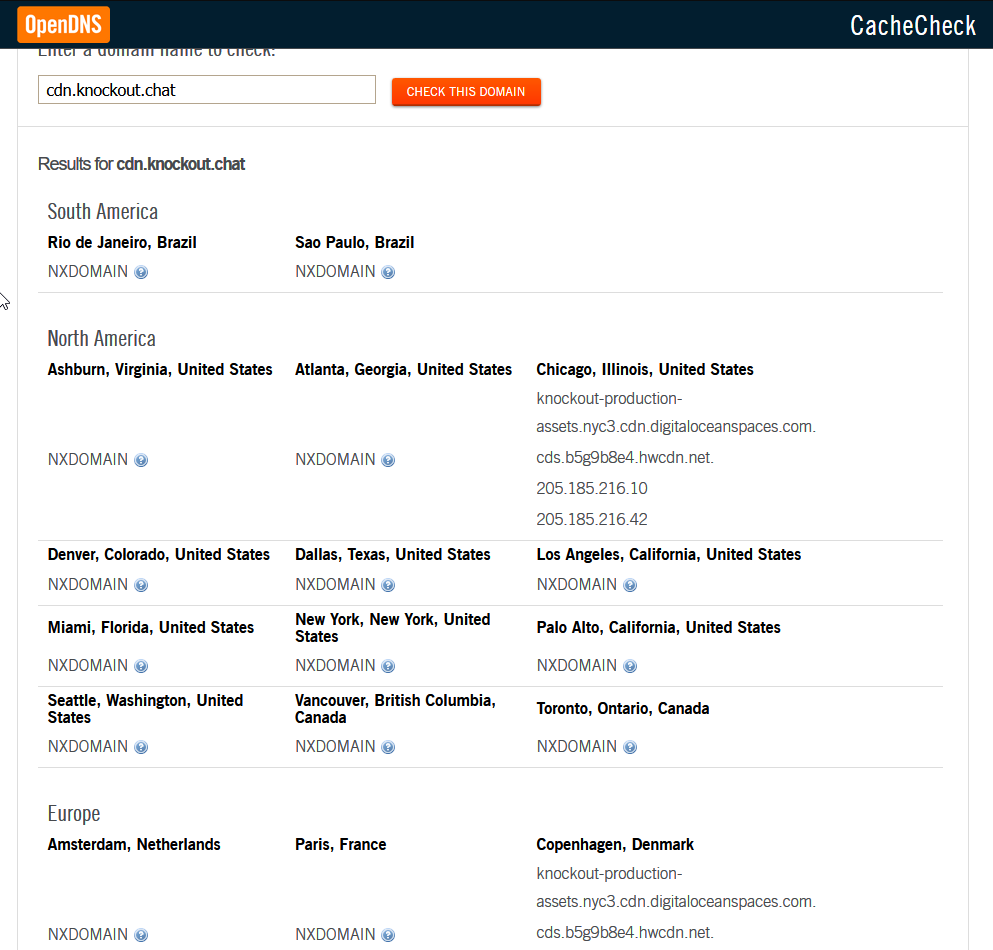Click Copenhagen's cds.b5g9b8e4.hwcdn.net entry
993x950 pixels.
[x=625, y=933]
